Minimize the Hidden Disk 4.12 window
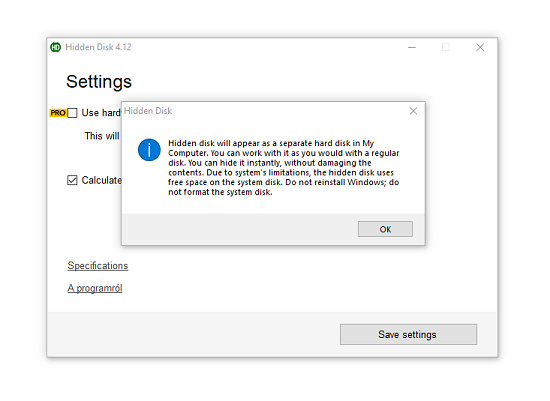Viewport: 550px width, 401px height. coord(412,47)
